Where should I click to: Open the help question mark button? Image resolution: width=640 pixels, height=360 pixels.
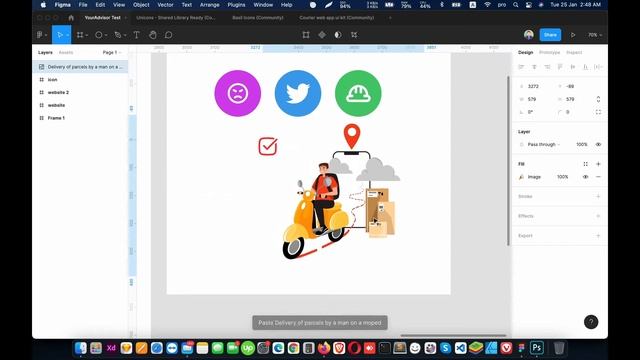pyautogui.click(x=591, y=322)
